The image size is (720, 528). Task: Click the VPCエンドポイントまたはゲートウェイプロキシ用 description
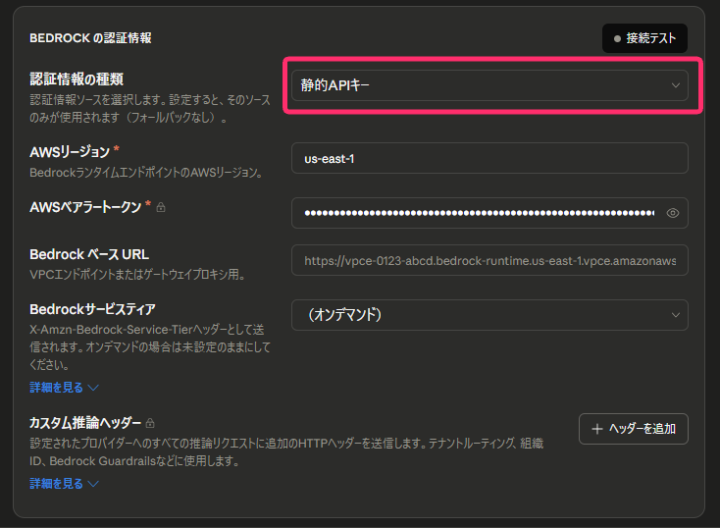click(x=138, y=275)
